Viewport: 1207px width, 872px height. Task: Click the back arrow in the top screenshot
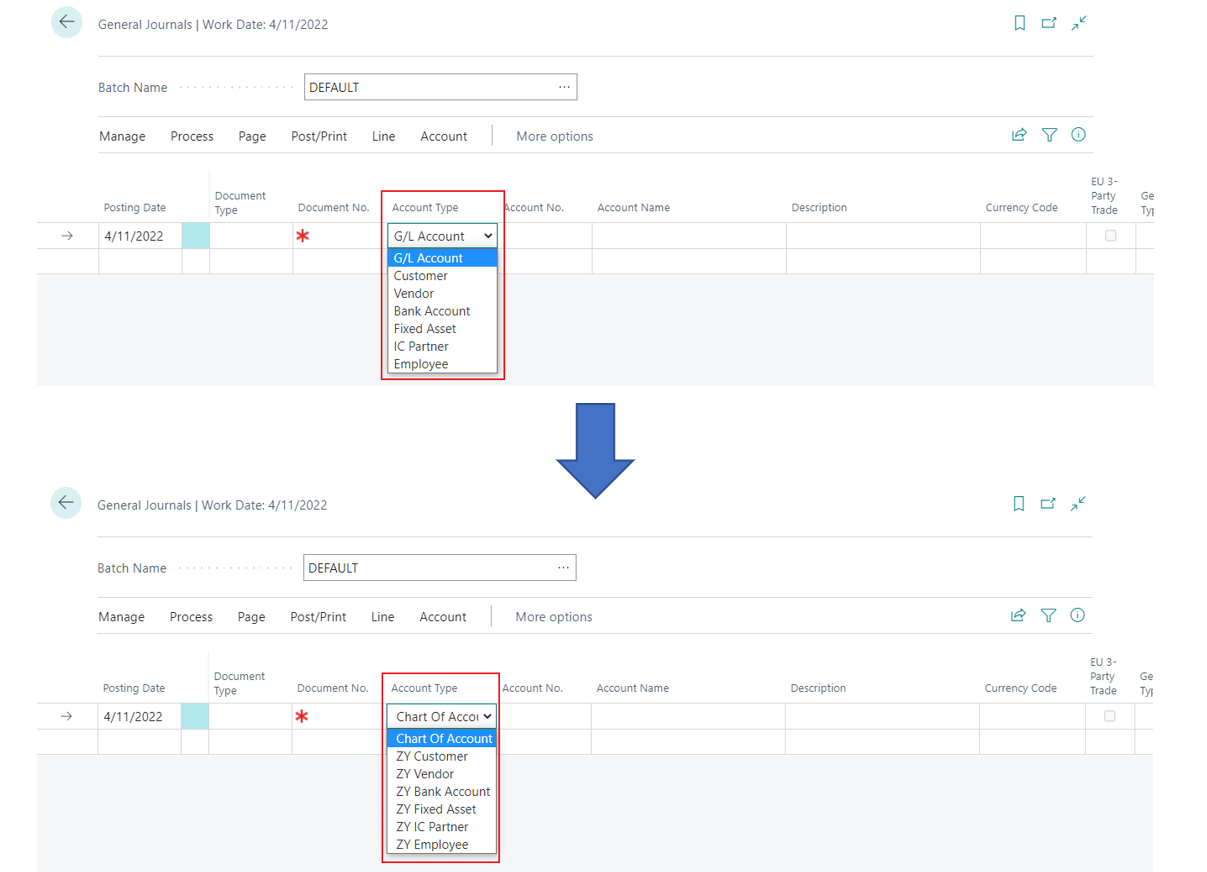[x=67, y=22]
